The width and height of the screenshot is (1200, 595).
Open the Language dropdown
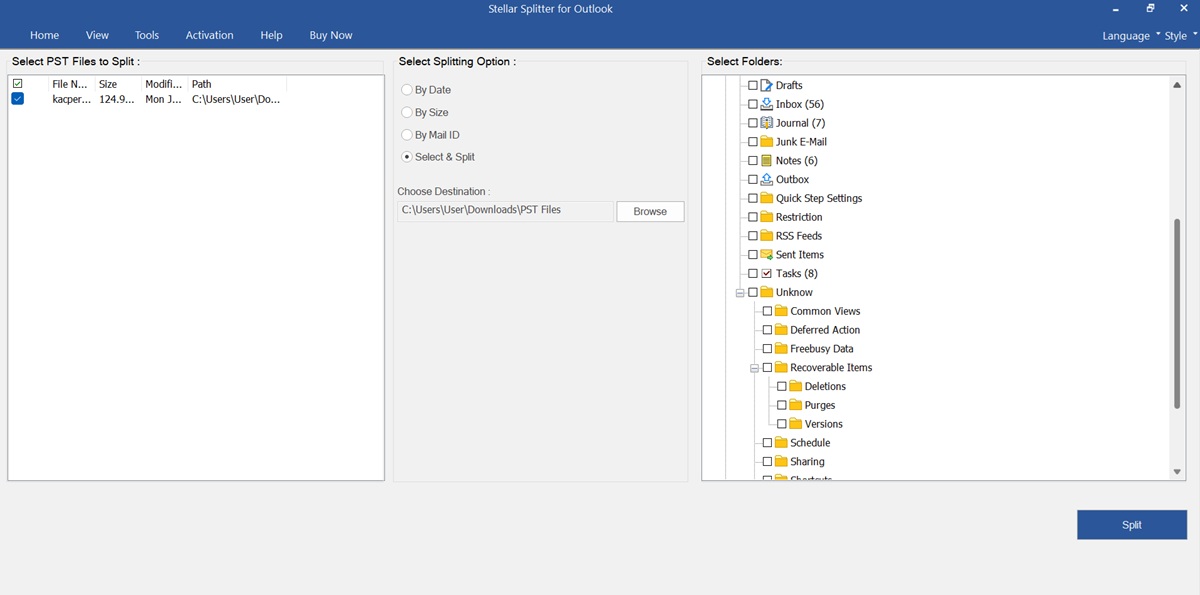pyautogui.click(x=1131, y=36)
